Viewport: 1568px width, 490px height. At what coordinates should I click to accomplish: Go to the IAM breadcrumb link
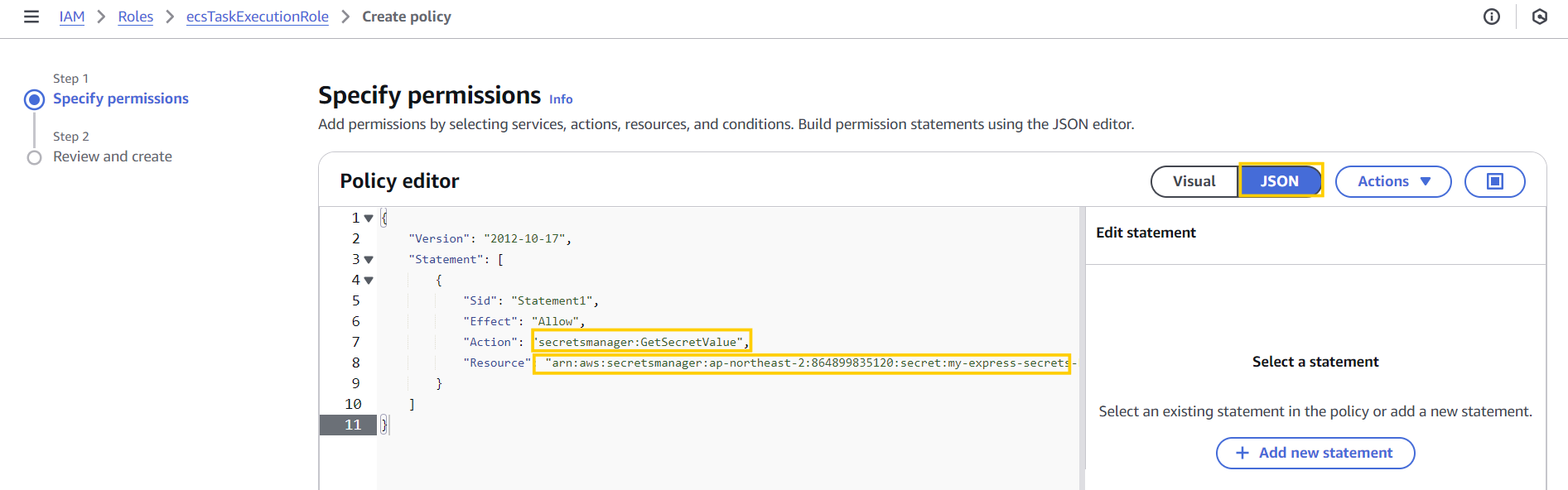pos(72,17)
